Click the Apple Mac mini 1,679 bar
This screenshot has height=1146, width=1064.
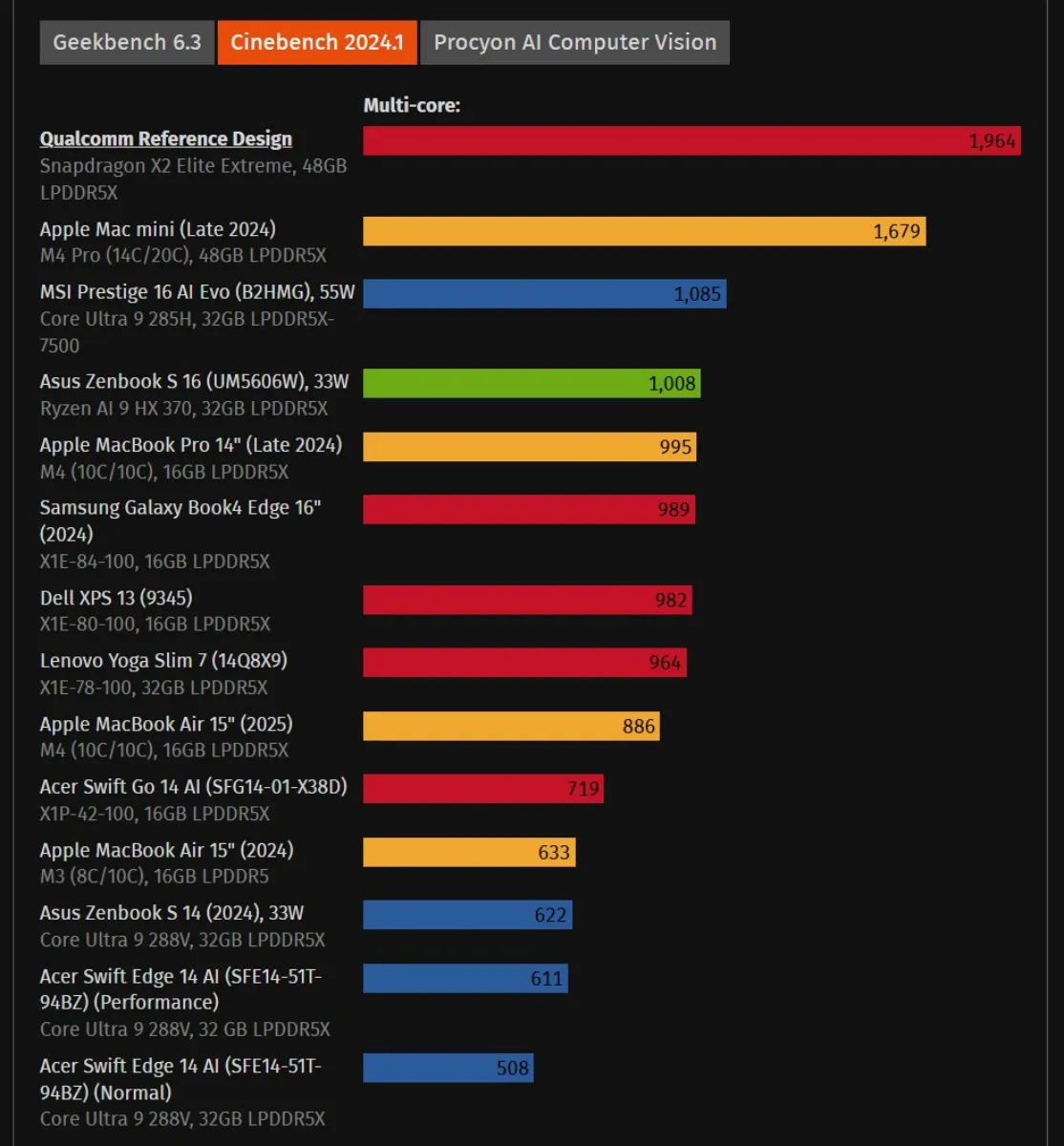643,231
